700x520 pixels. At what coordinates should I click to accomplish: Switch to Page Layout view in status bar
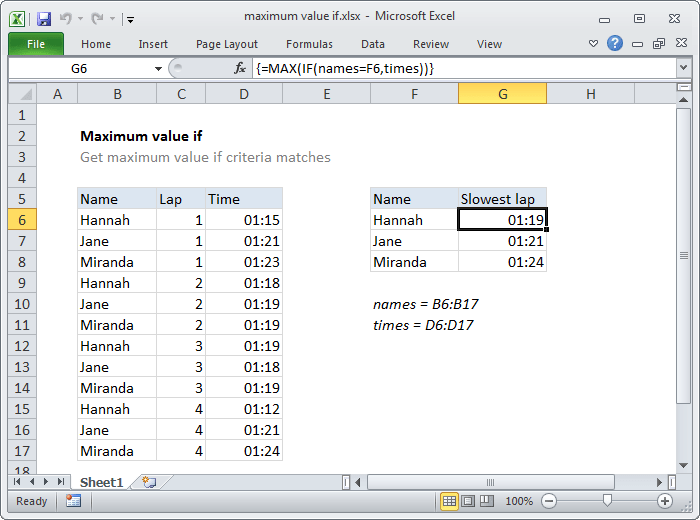coord(468,501)
